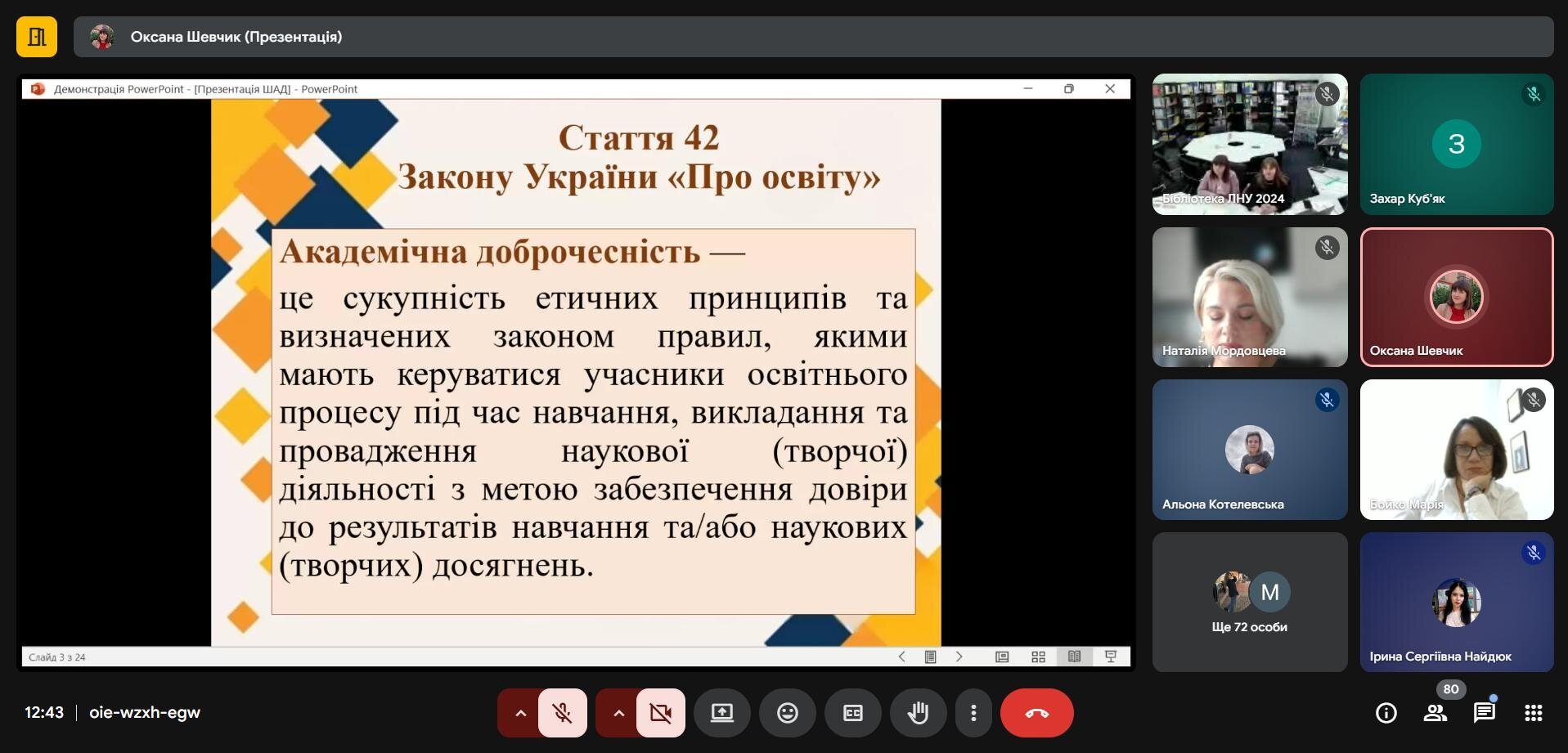The image size is (1568, 753).
Task: Open the 'Ще 72 особи' participants tile
Action: tap(1249, 603)
